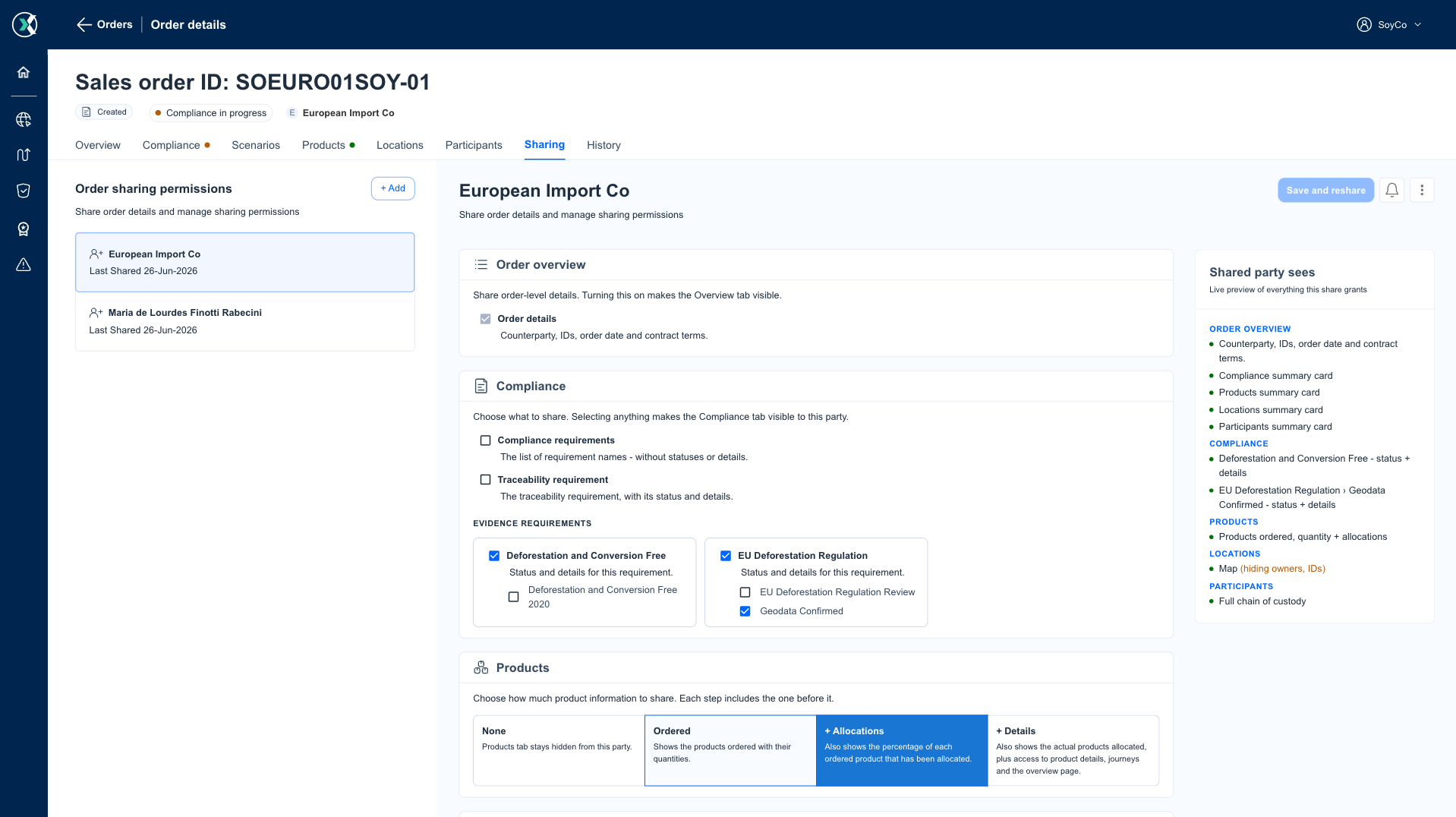Choose + Details product sharing level

click(1073, 750)
